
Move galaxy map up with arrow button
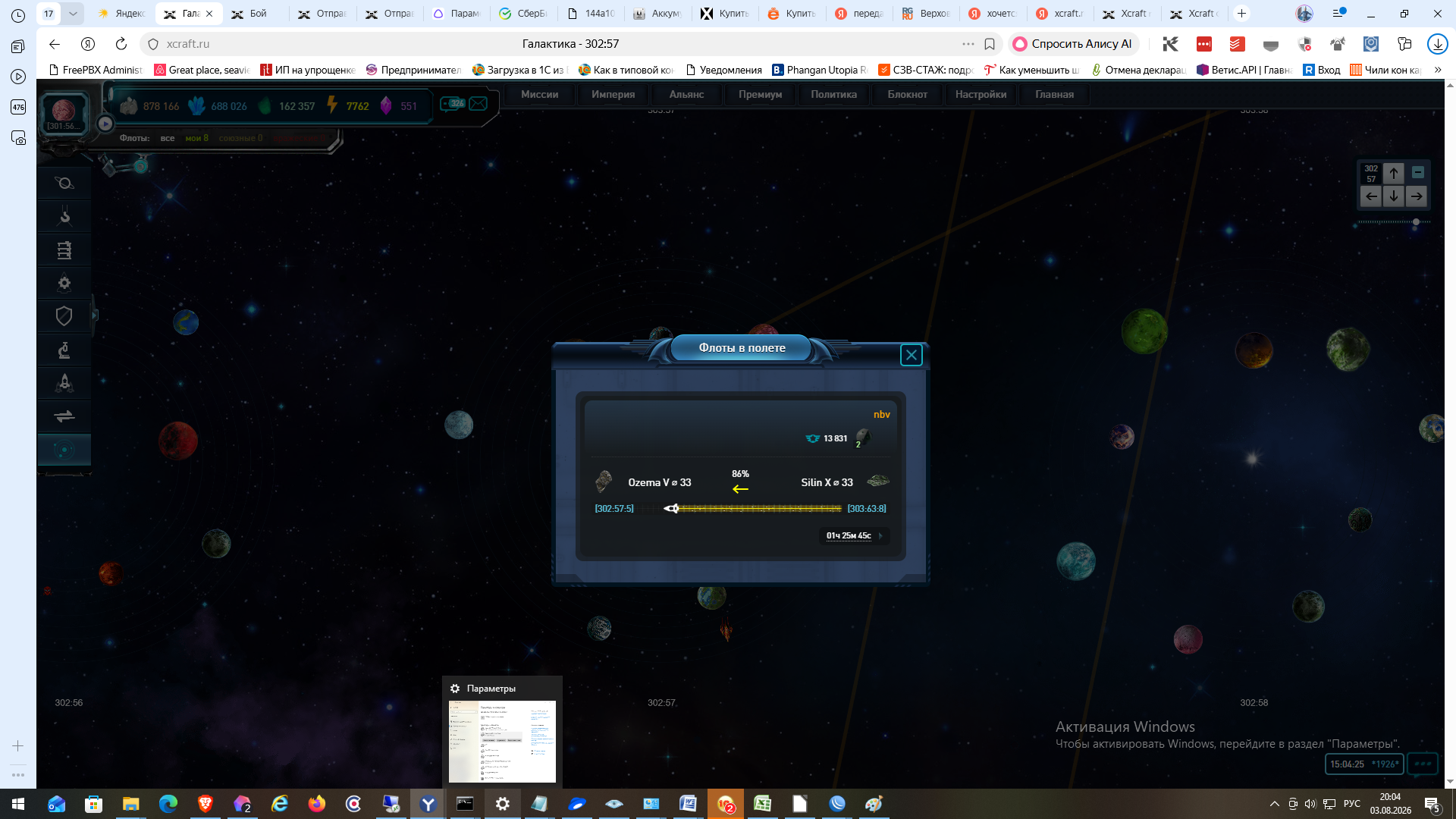[x=1394, y=174]
